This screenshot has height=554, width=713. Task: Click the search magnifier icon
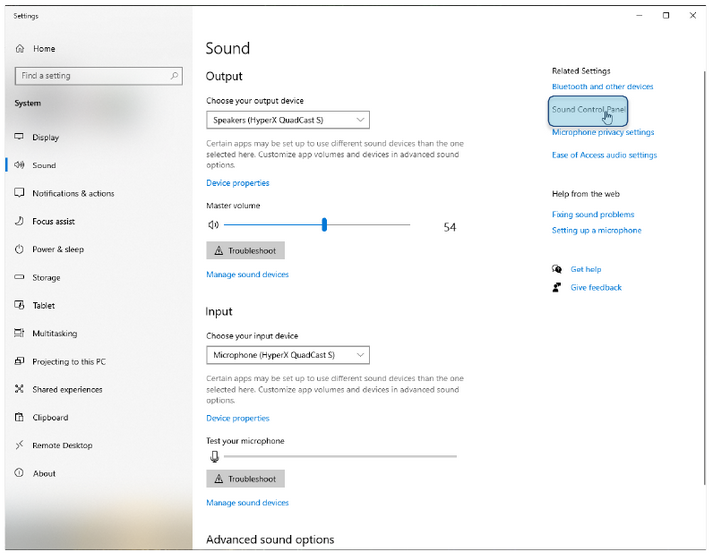tap(175, 76)
